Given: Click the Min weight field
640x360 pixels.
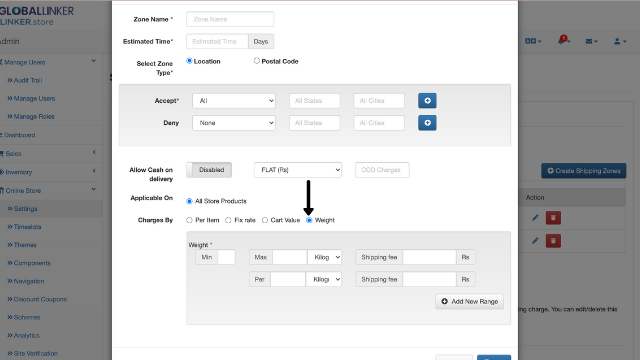Looking at the screenshot, I should click(x=226, y=257).
